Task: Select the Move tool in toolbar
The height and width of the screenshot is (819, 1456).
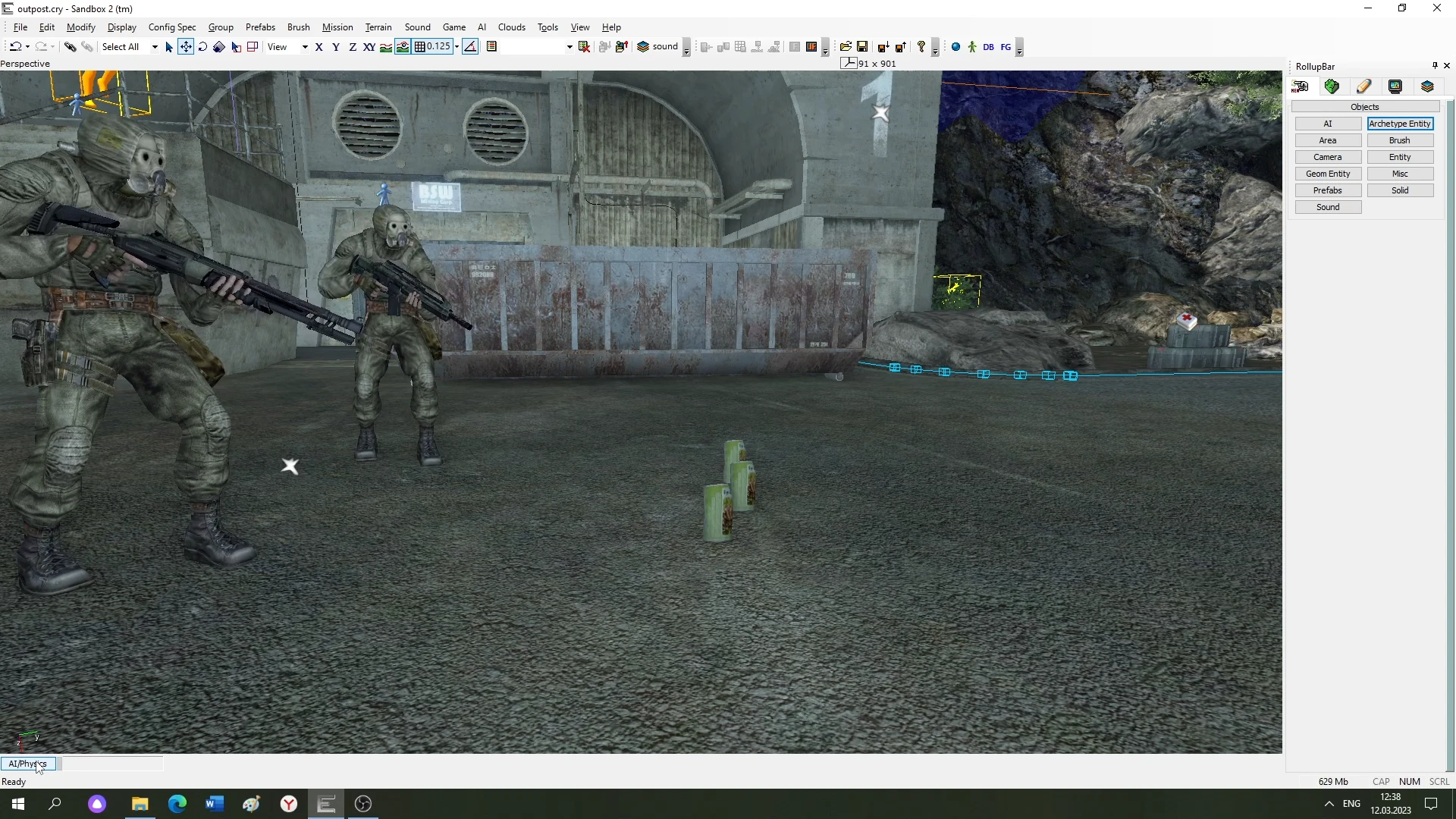Action: (x=186, y=47)
